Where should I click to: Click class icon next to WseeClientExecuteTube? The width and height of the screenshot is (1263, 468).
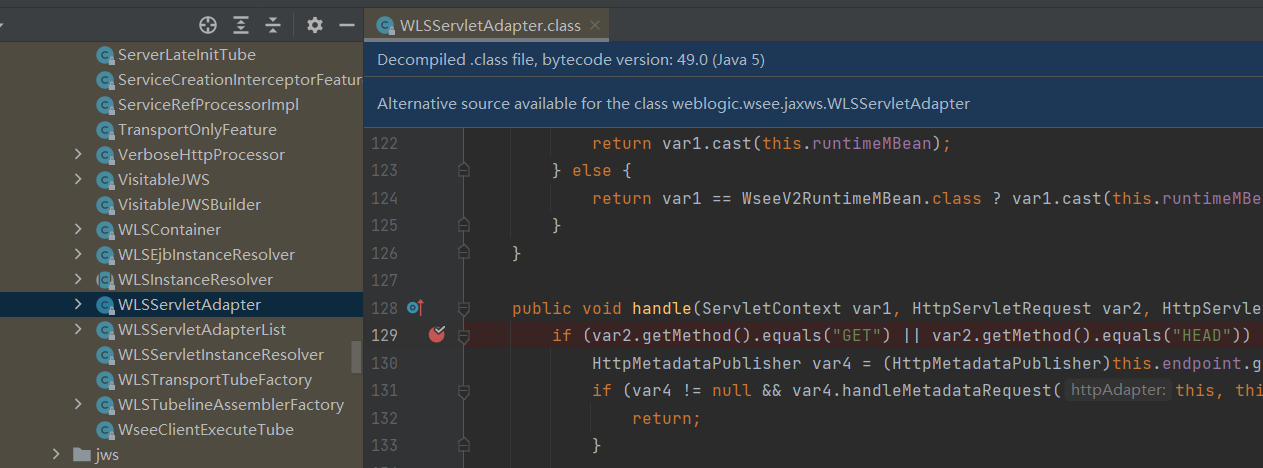pyautogui.click(x=105, y=429)
